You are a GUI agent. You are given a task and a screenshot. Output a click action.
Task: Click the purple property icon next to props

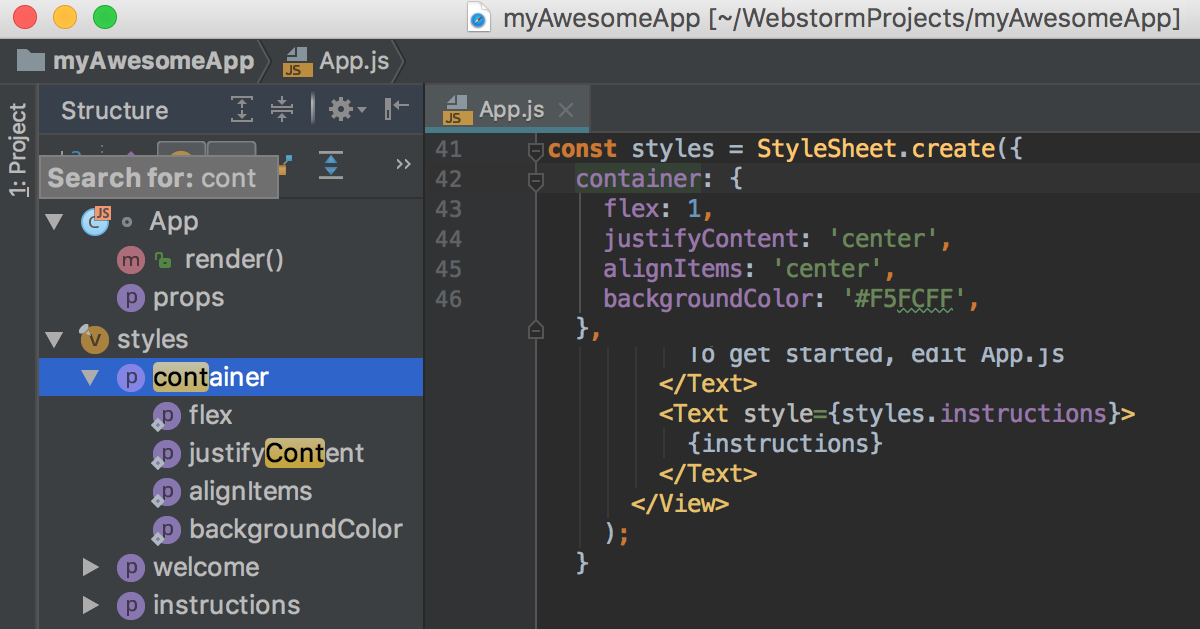point(130,298)
